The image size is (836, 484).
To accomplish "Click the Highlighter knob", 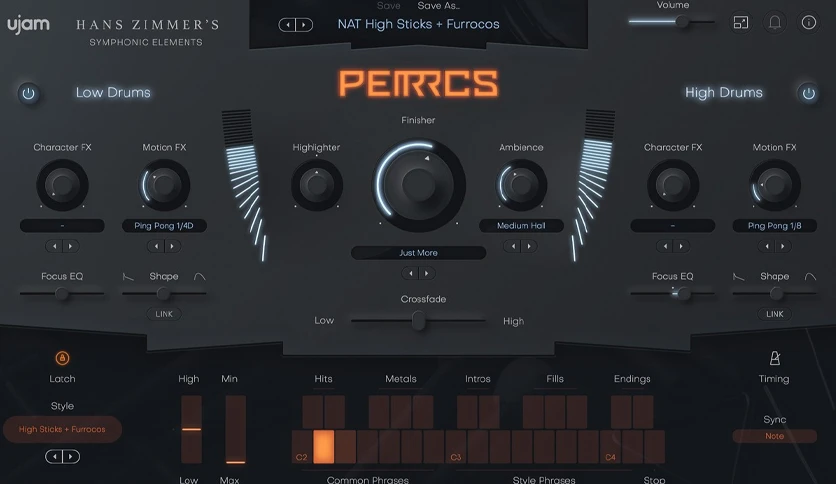I will click(x=317, y=185).
